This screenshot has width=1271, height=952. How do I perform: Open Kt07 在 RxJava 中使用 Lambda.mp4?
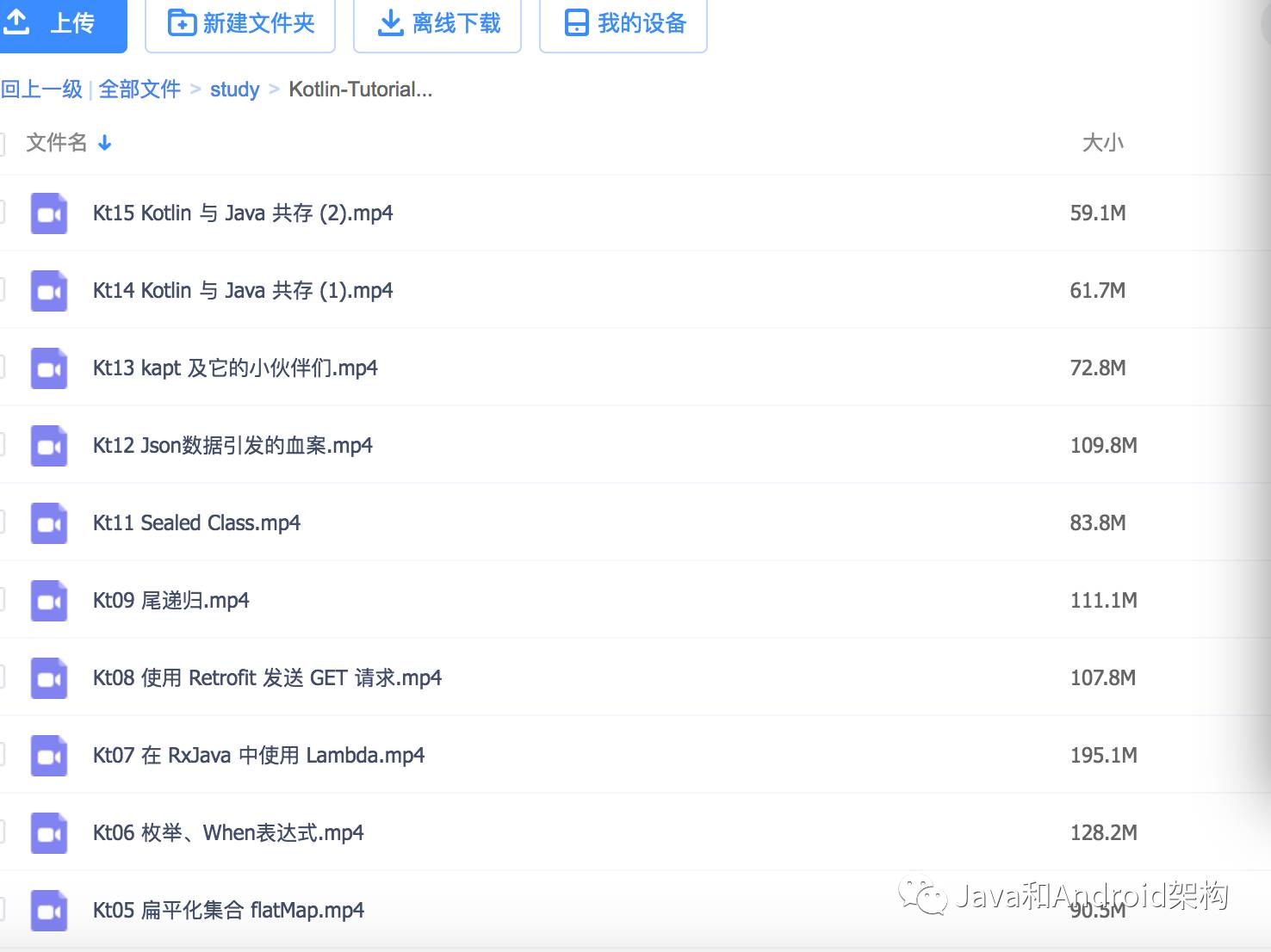pyautogui.click(x=258, y=756)
